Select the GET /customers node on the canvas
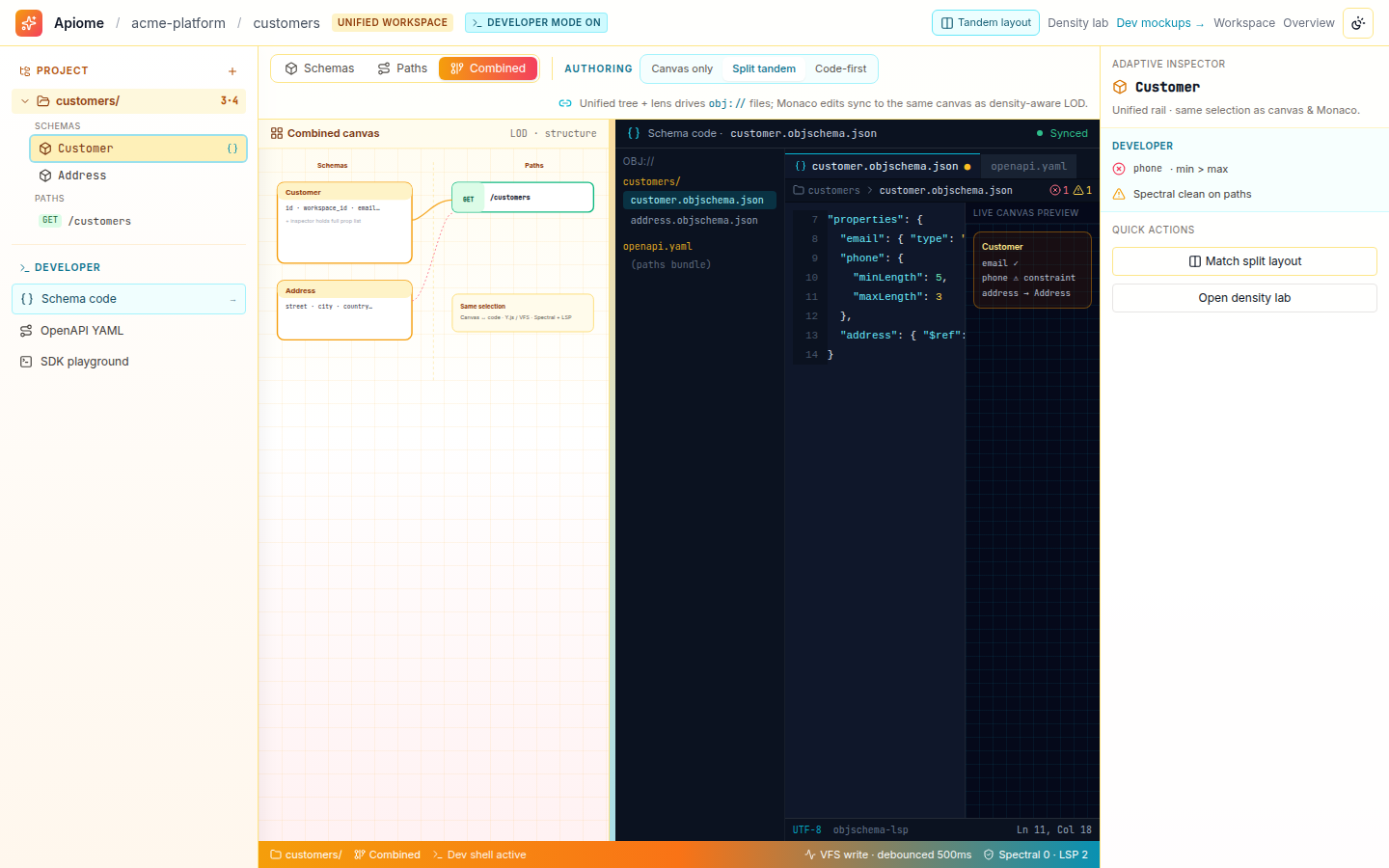 pos(523,198)
